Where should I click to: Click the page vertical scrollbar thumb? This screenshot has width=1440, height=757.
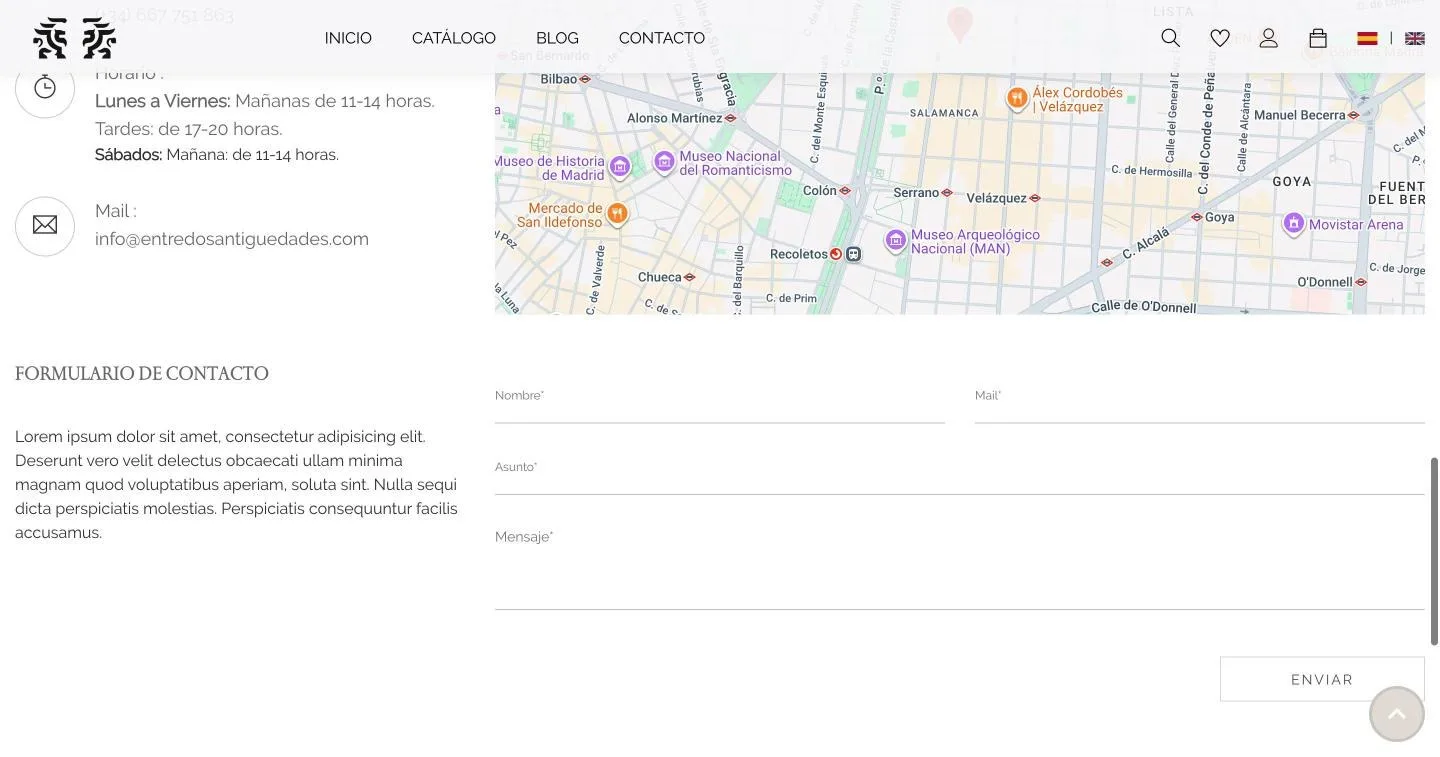tap(1434, 551)
